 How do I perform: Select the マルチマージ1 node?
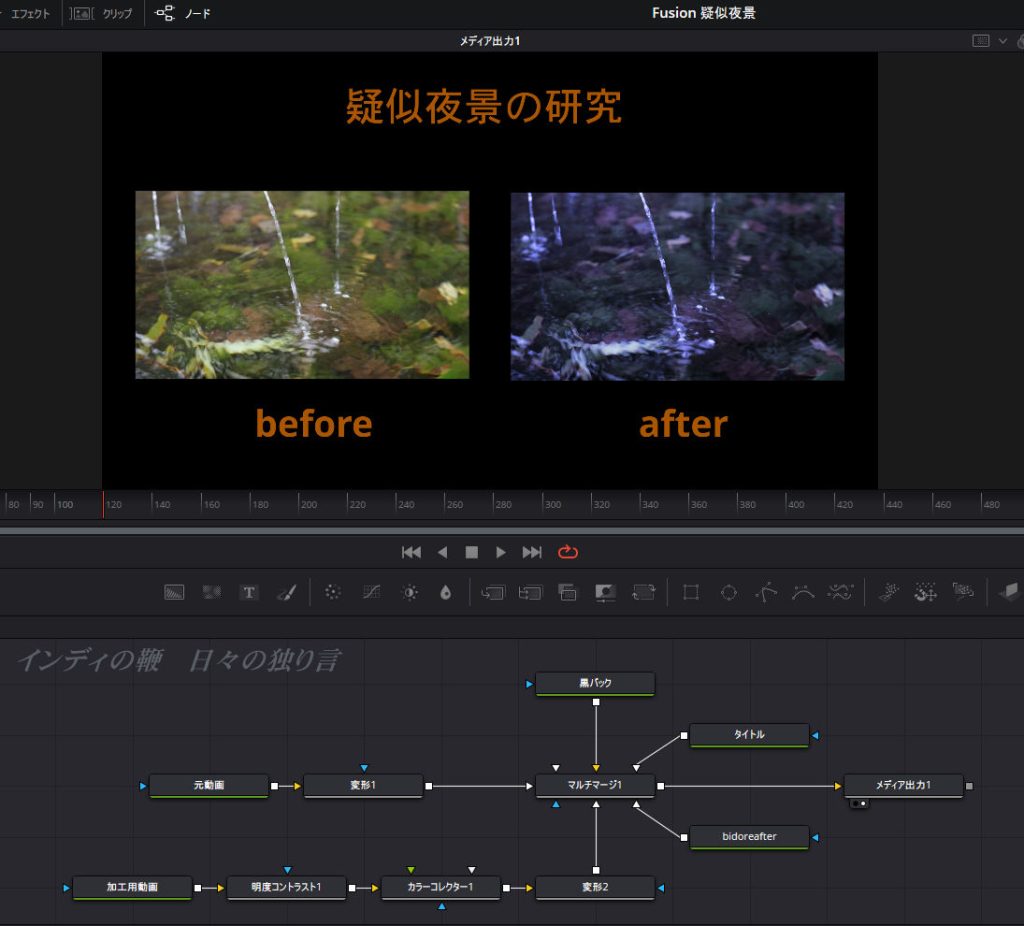596,785
